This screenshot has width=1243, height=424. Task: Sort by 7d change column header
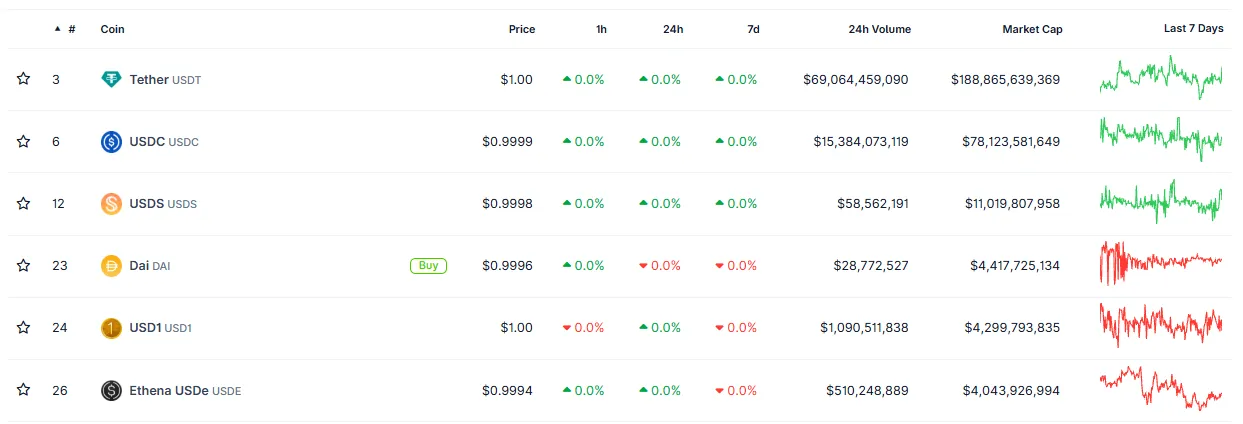[753, 29]
